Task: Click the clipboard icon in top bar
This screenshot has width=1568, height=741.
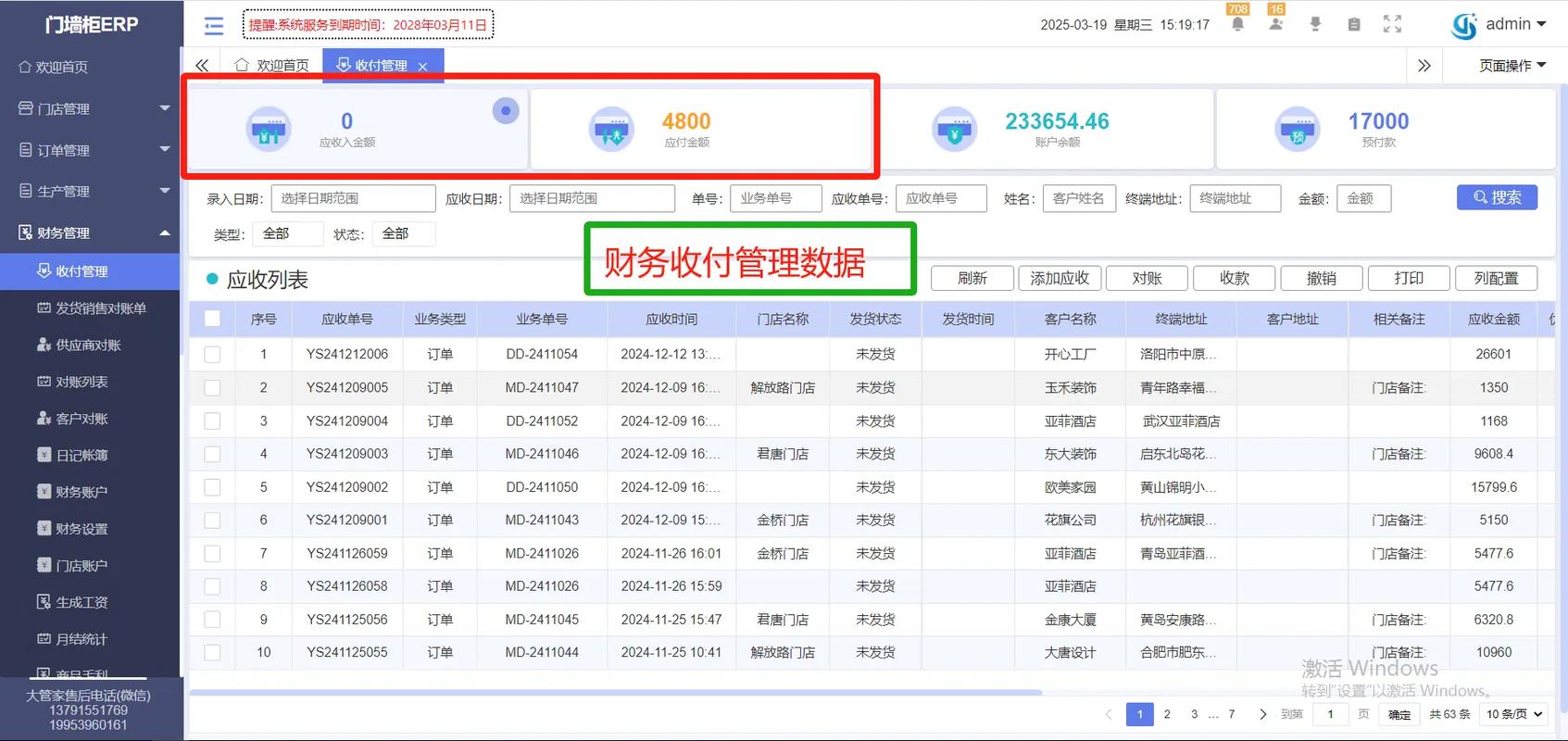Action: (1354, 24)
